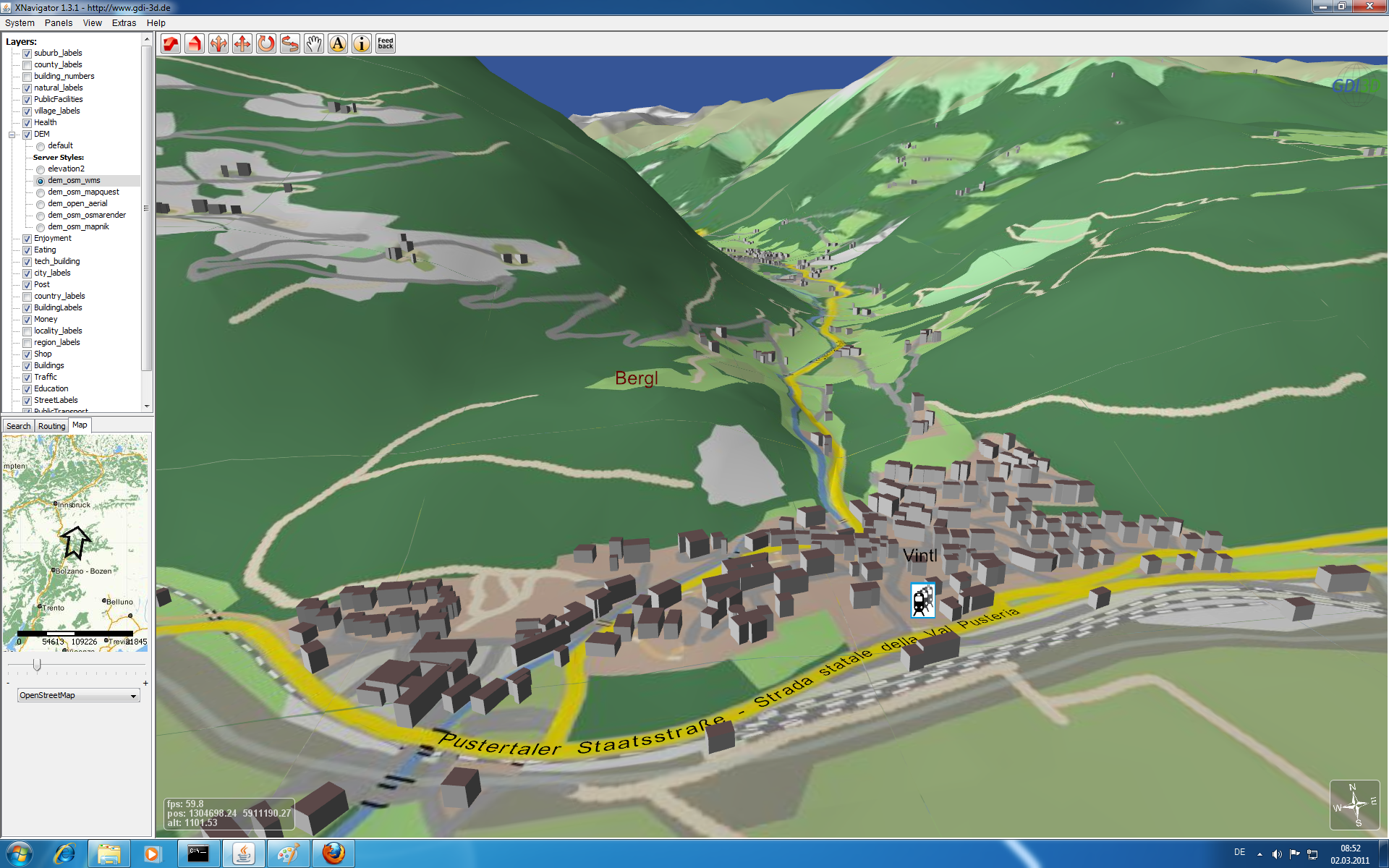1389x868 pixels.
Task: Switch to the Routing tab
Action: click(51, 426)
